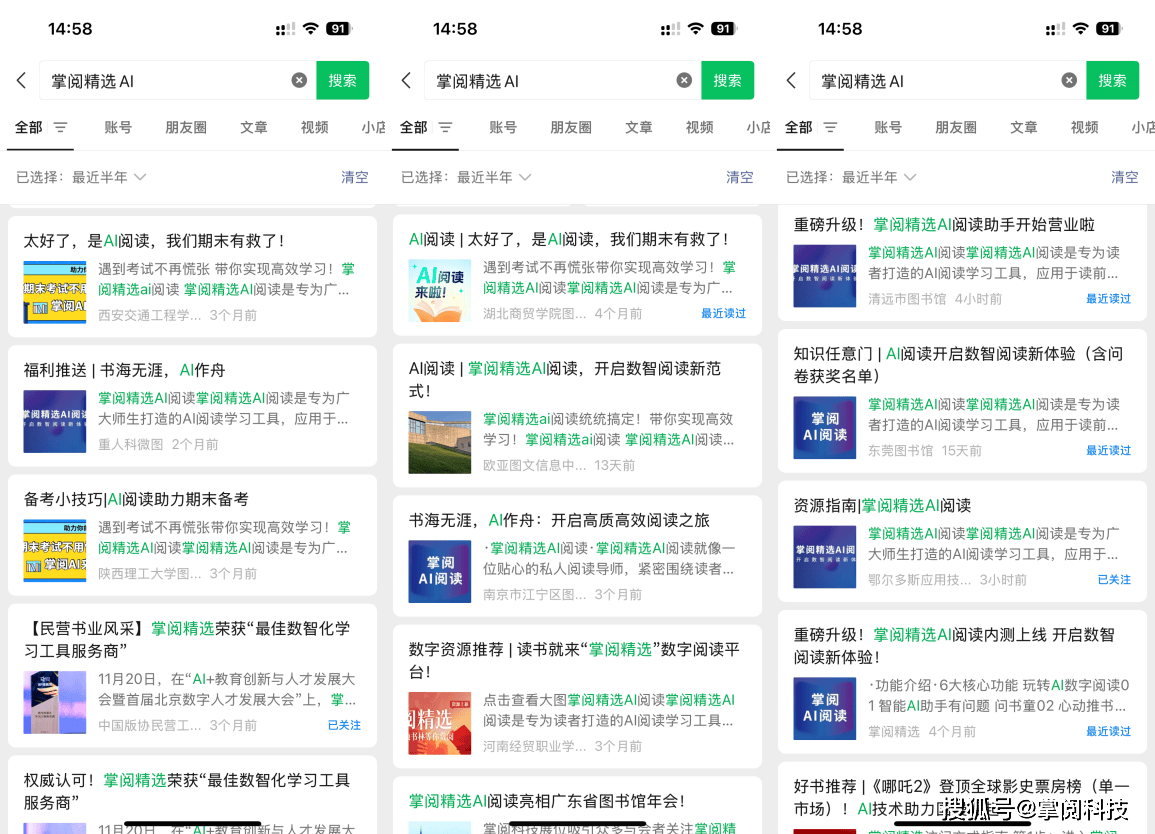Tap the battery indicator on the middle screen
Image resolution: width=1155 pixels, height=834 pixels.
[723, 29]
